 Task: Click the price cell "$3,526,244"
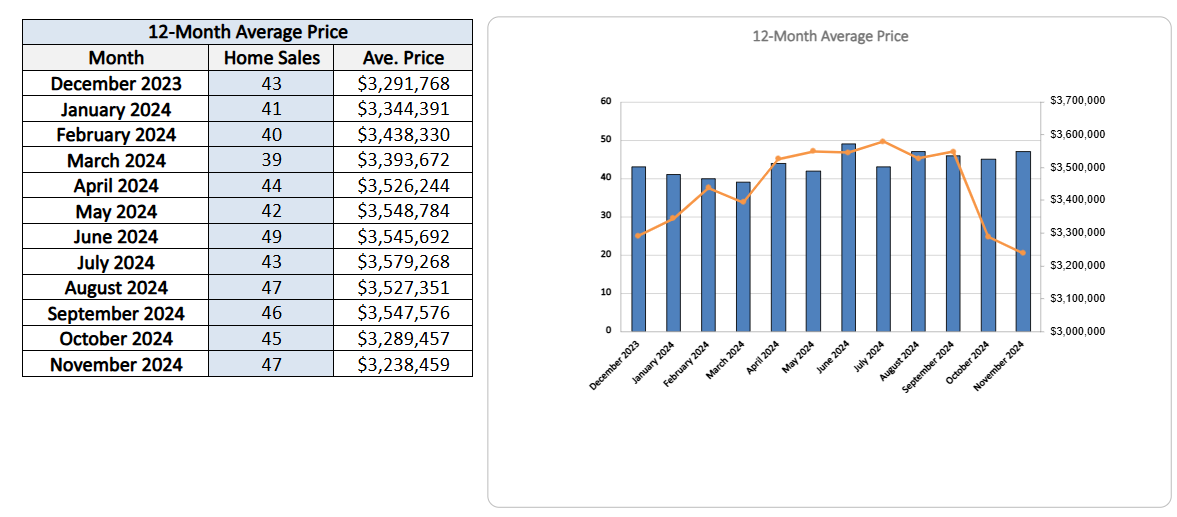pos(403,185)
